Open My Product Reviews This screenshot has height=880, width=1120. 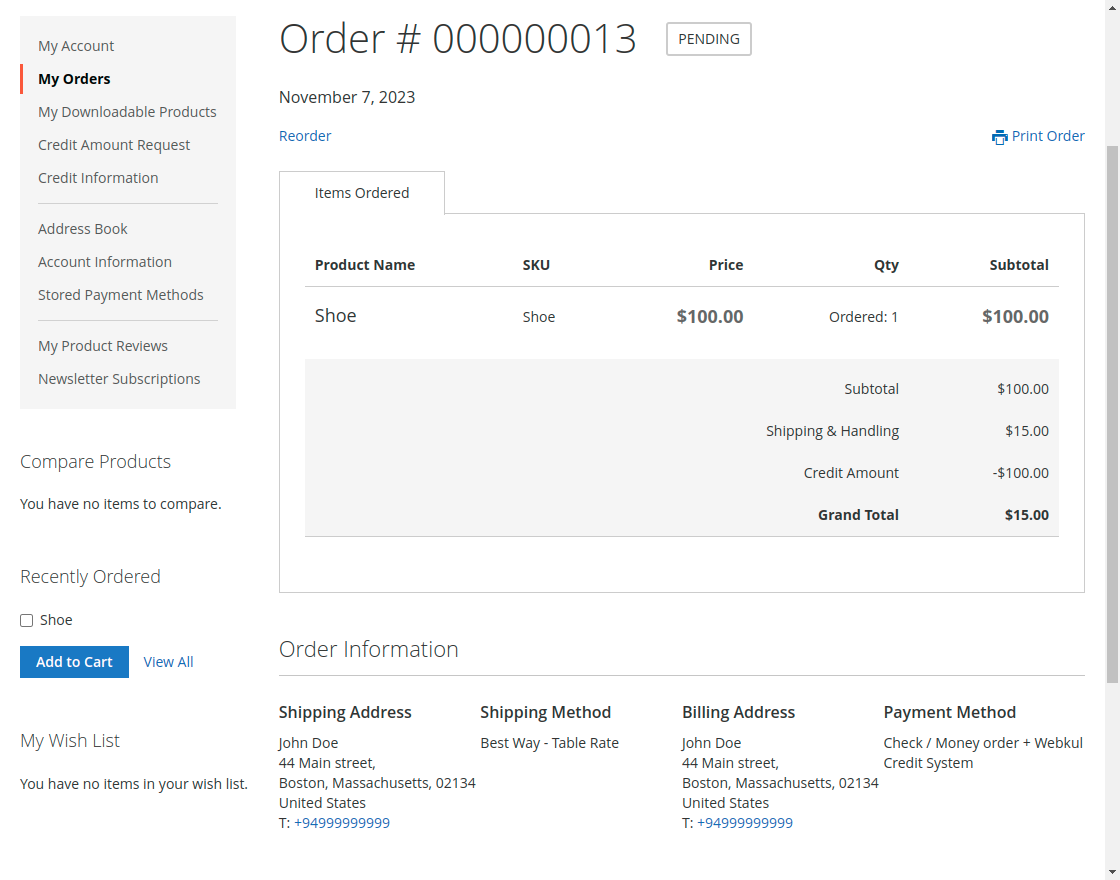(x=103, y=345)
